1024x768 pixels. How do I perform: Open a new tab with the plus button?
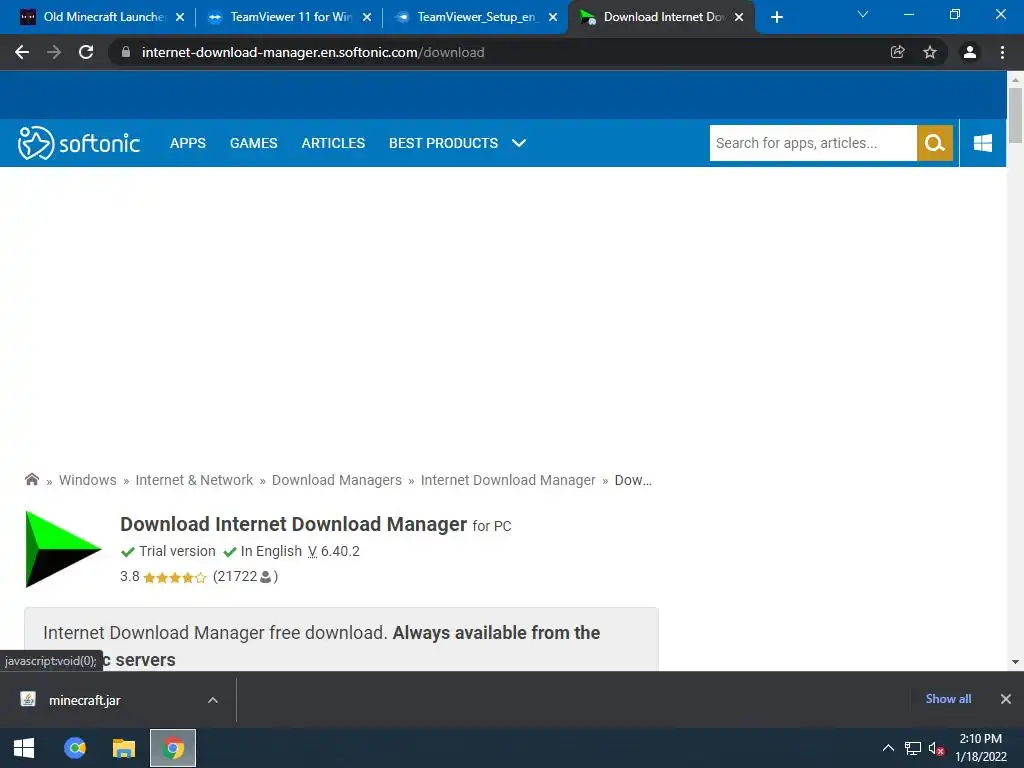click(776, 17)
